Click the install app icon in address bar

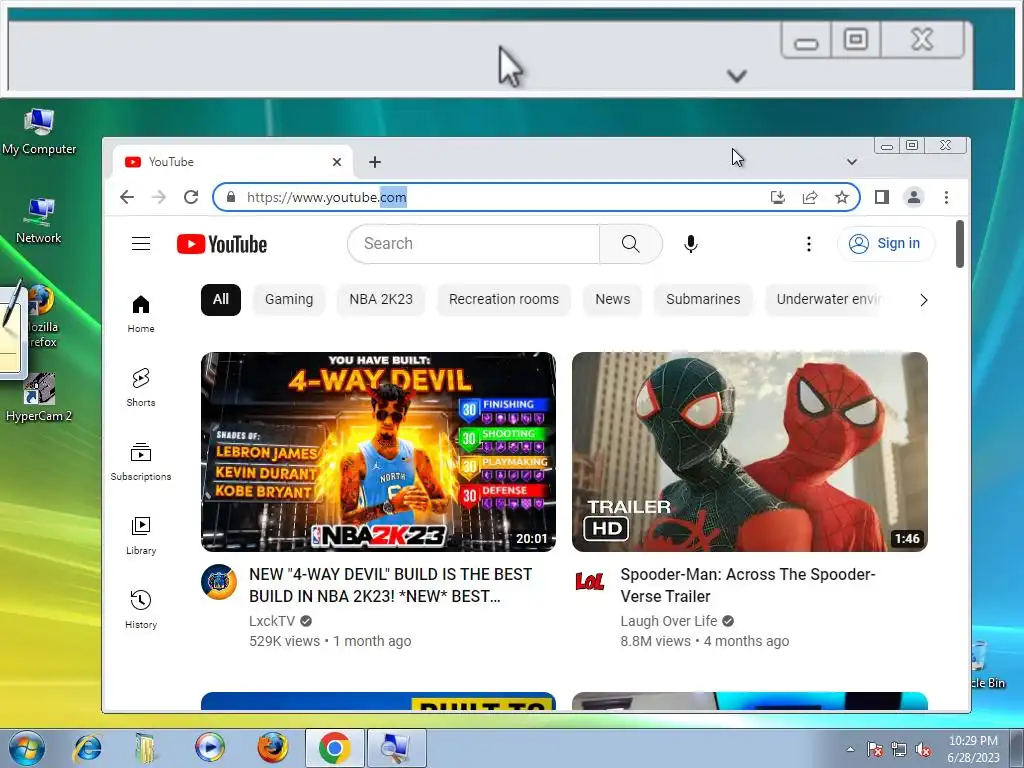(x=777, y=197)
